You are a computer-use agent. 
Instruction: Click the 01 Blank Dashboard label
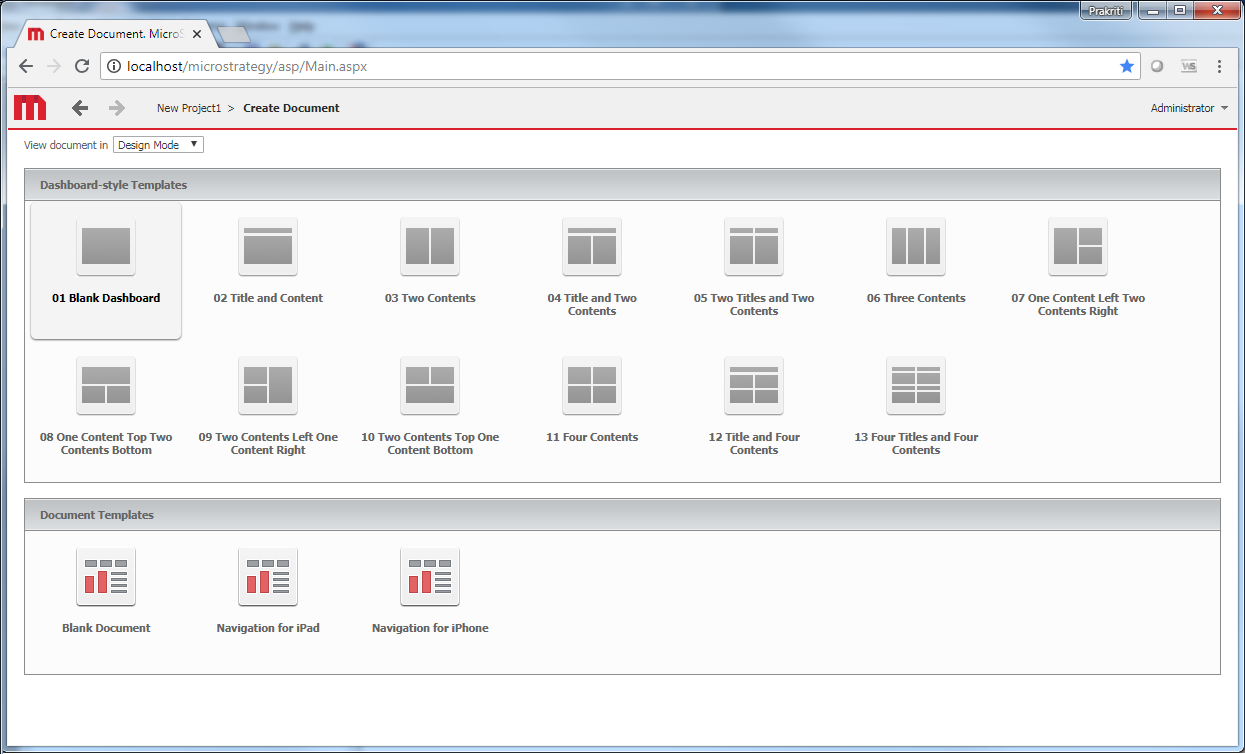point(106,298)
